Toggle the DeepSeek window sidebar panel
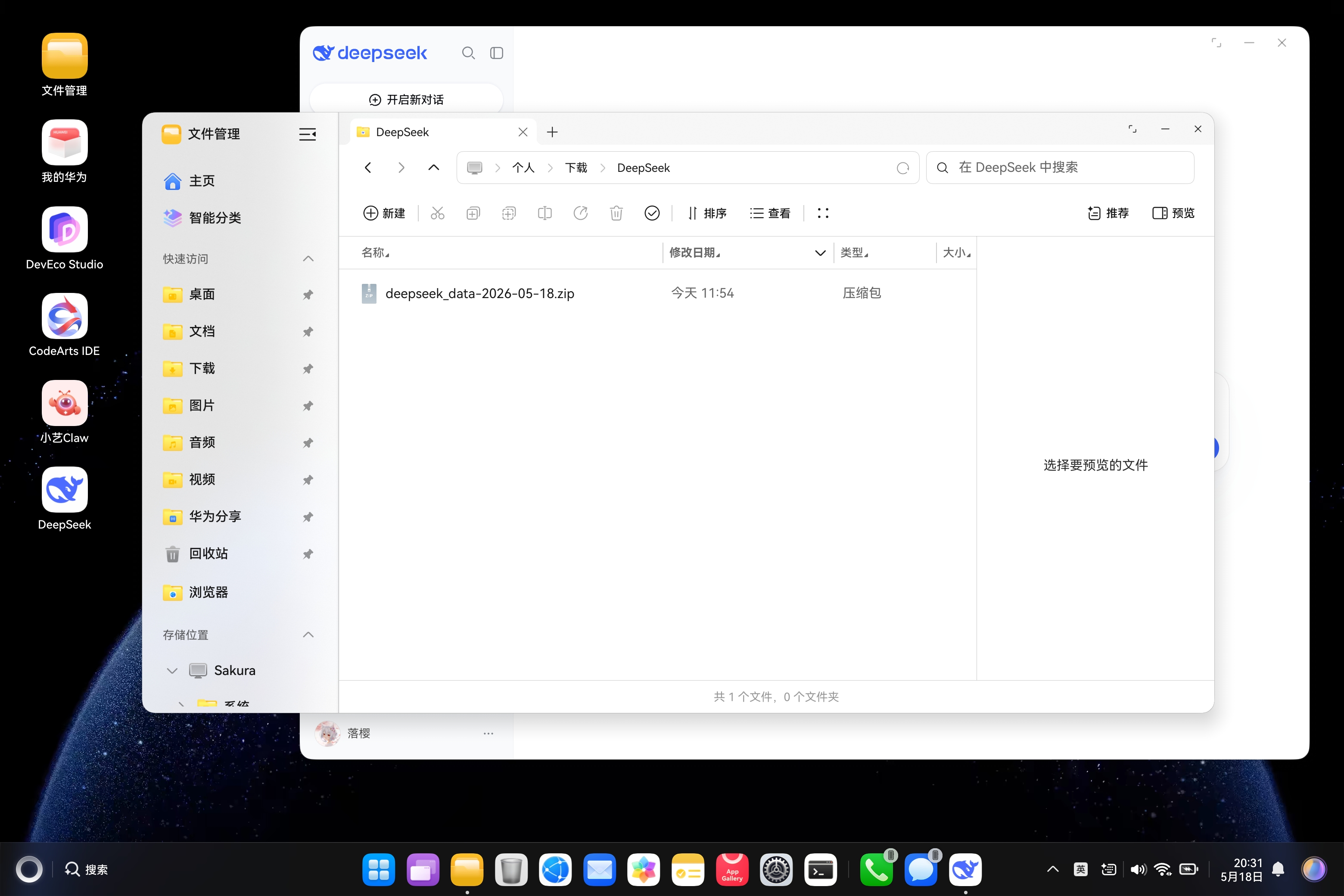 pyautogui.click(x=497, y=53)
